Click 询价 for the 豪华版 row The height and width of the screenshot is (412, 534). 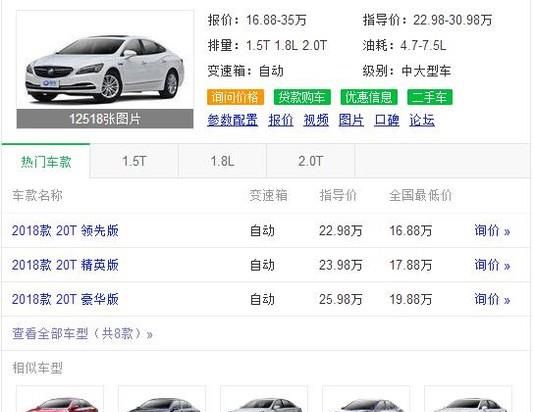pos(492,300)
